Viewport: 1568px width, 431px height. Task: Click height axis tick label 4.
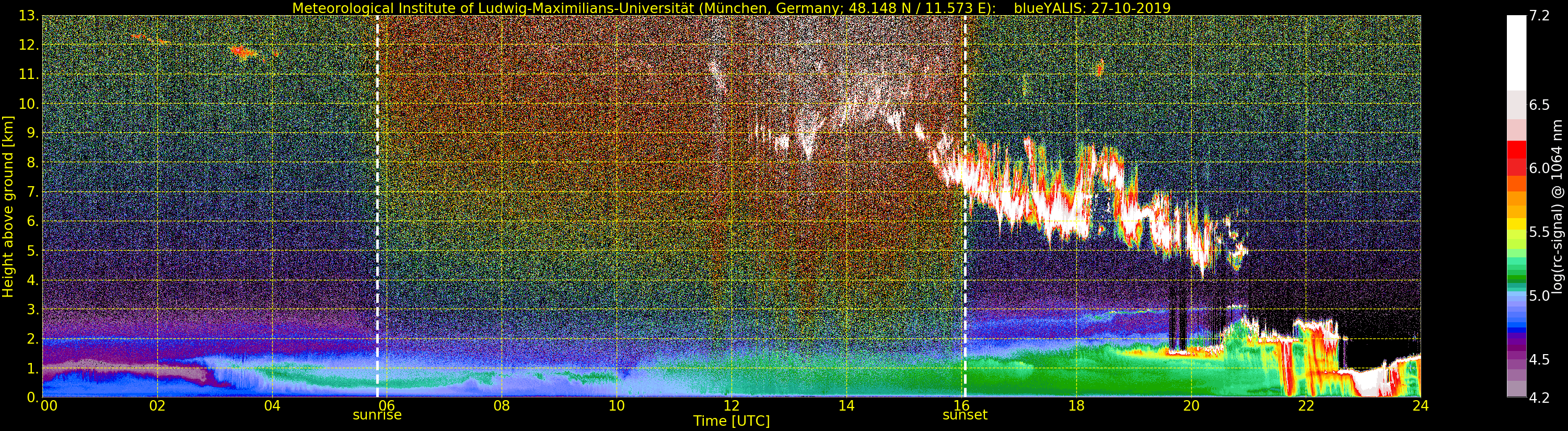(33, 280)
